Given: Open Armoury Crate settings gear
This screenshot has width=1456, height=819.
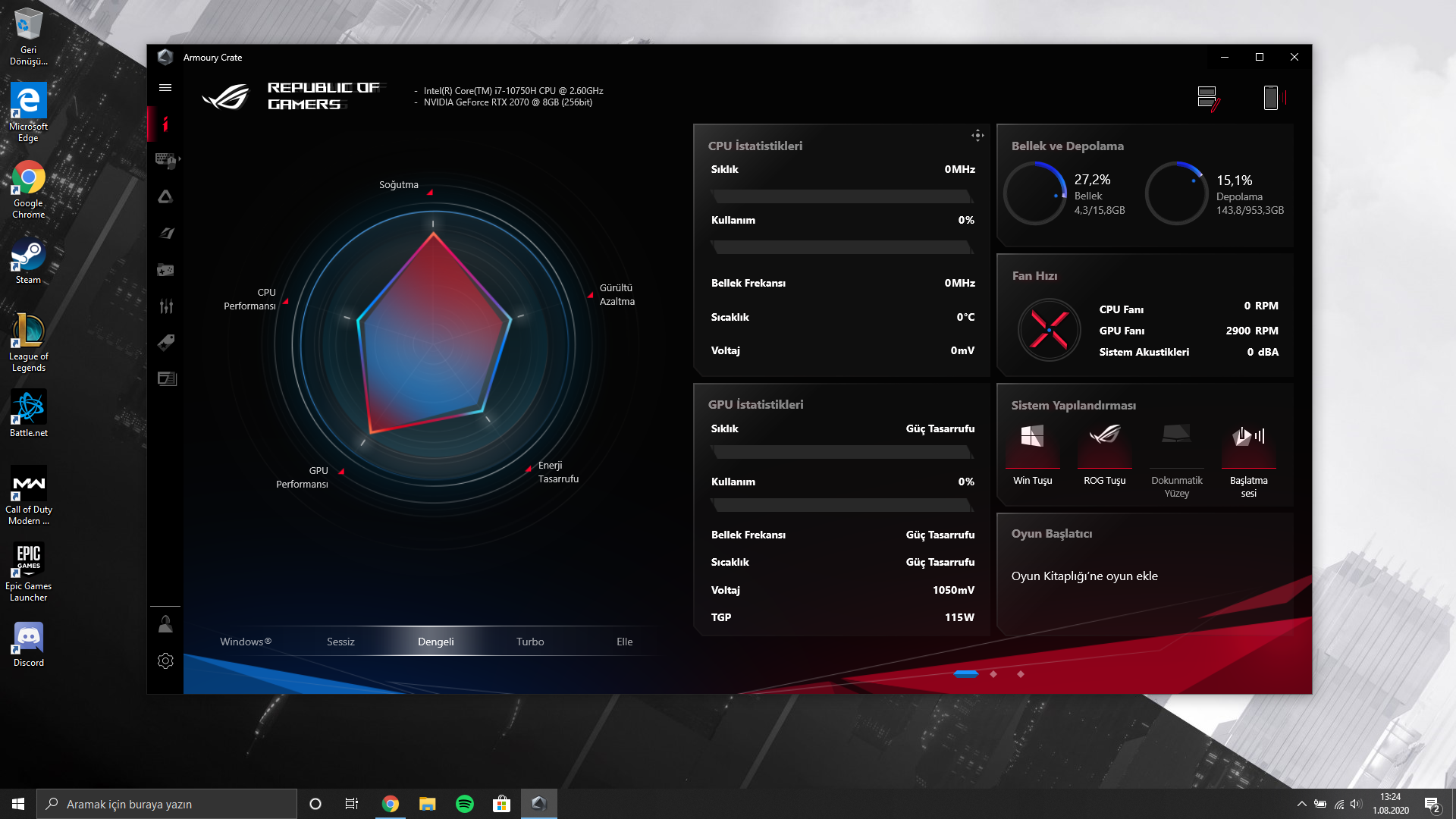Looking at the screenshot, I should point(165,661).
